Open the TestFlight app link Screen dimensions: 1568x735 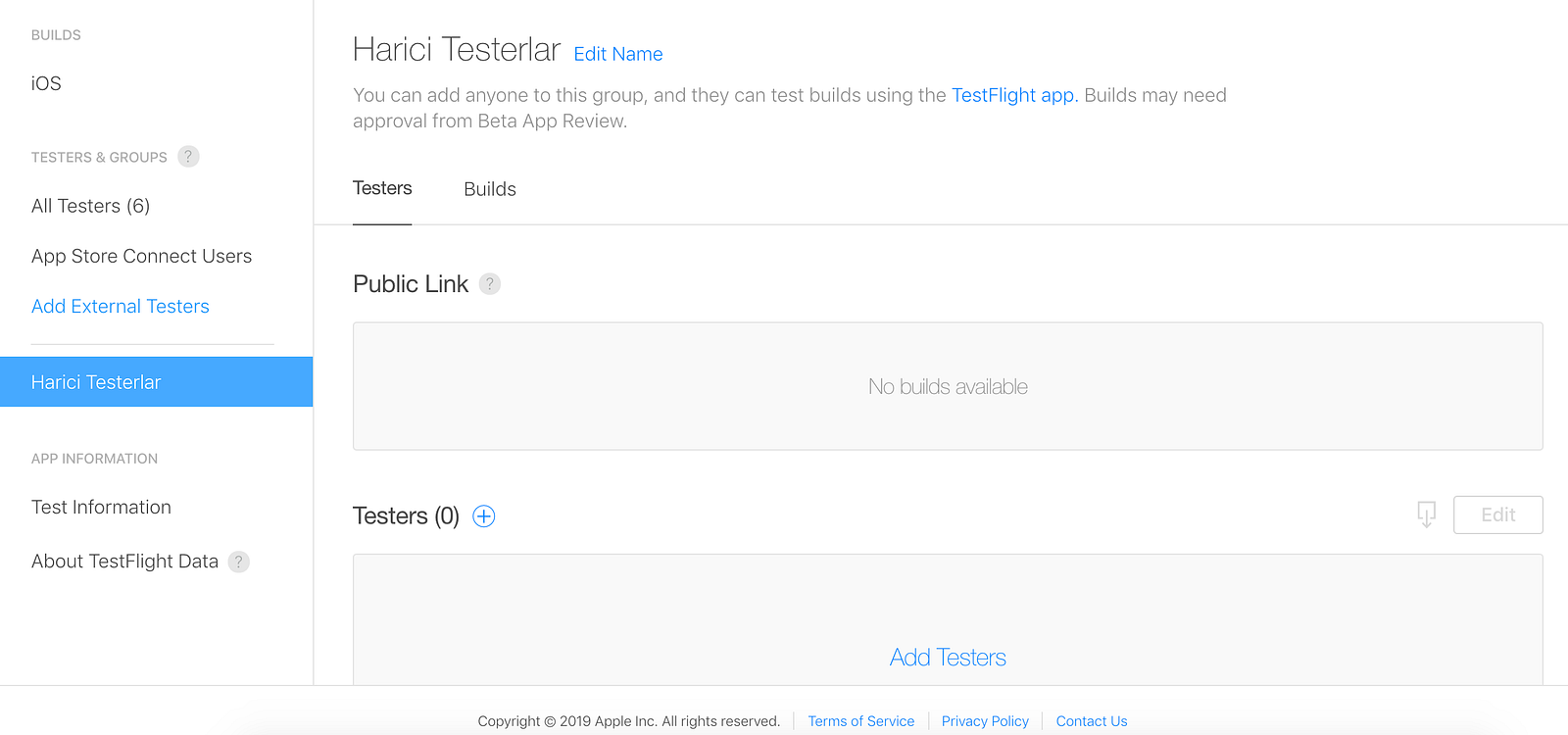coord(1014,95)
